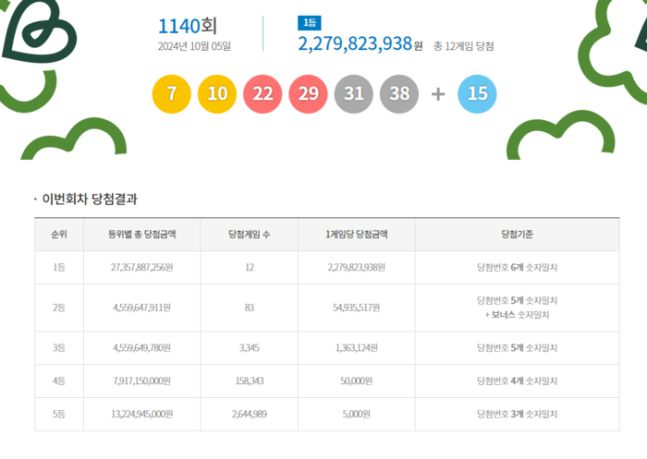Click the yellow number 7 ball
647x459 pixels.
pyautogui.click(x=171, y=94)
